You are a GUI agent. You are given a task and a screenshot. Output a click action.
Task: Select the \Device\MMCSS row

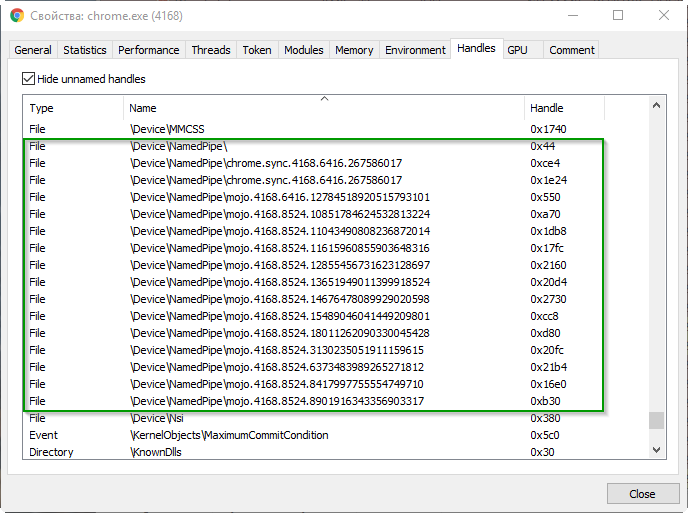click(314, 129)
